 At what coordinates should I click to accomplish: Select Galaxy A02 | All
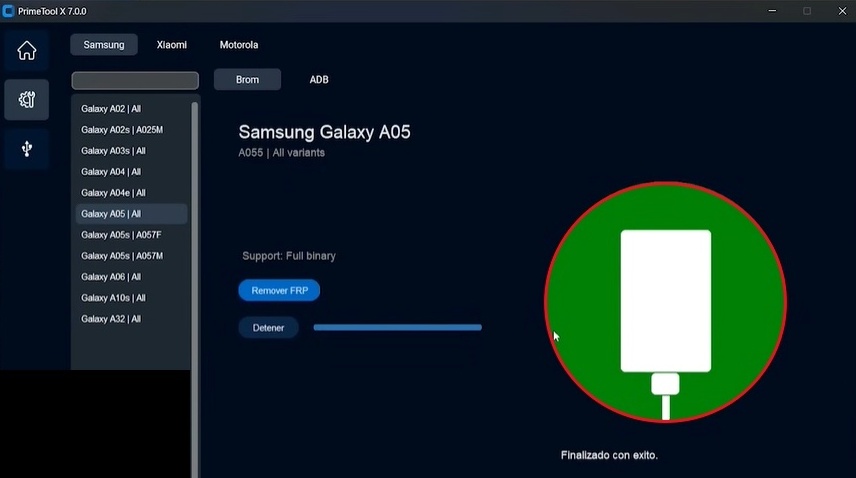(131, 109)
